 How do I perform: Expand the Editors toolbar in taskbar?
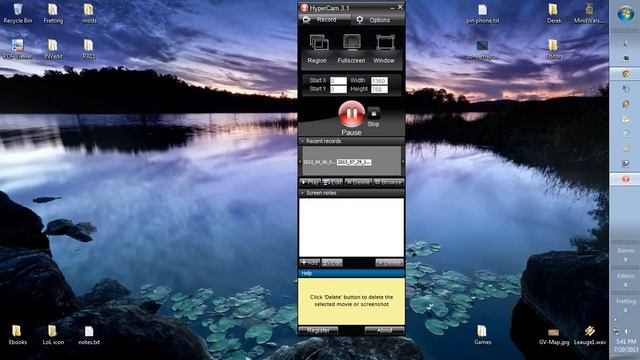(625, 285)
